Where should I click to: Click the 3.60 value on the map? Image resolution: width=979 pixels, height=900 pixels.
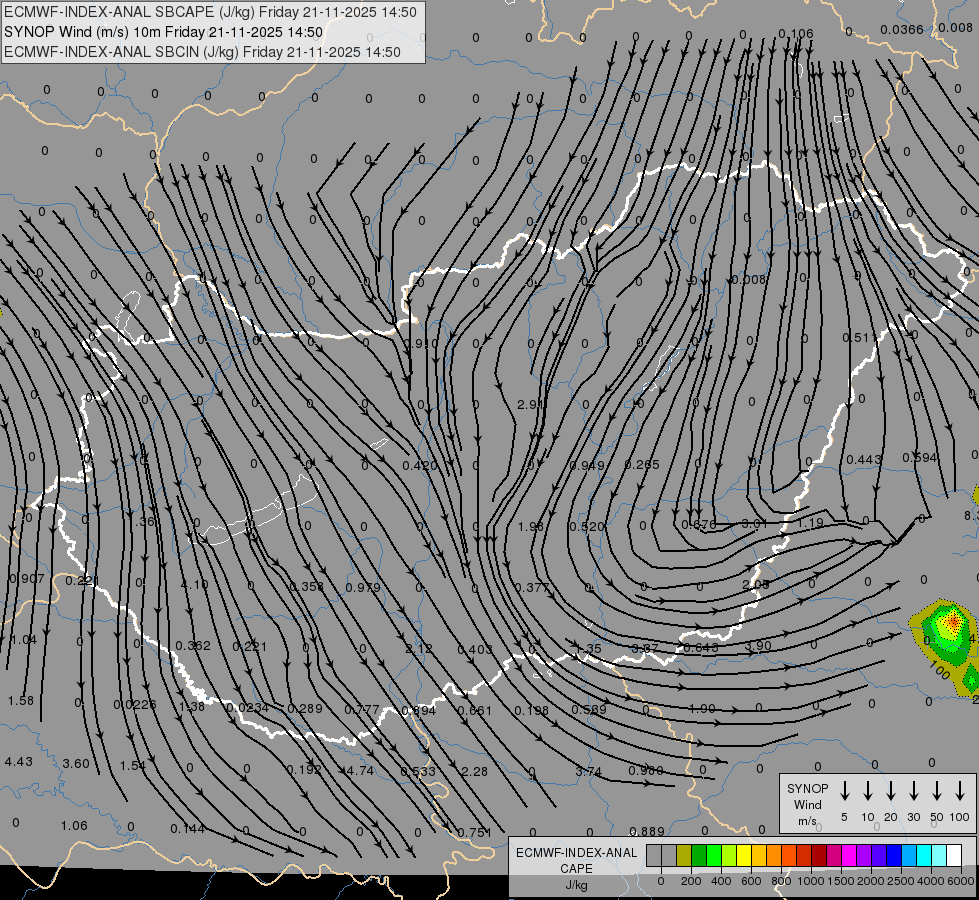[x=76, y=763]
